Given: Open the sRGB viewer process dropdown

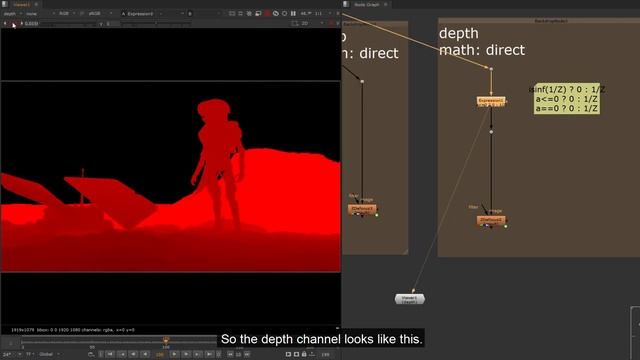Looking at the screenshot, I should (x=100, y=13).
